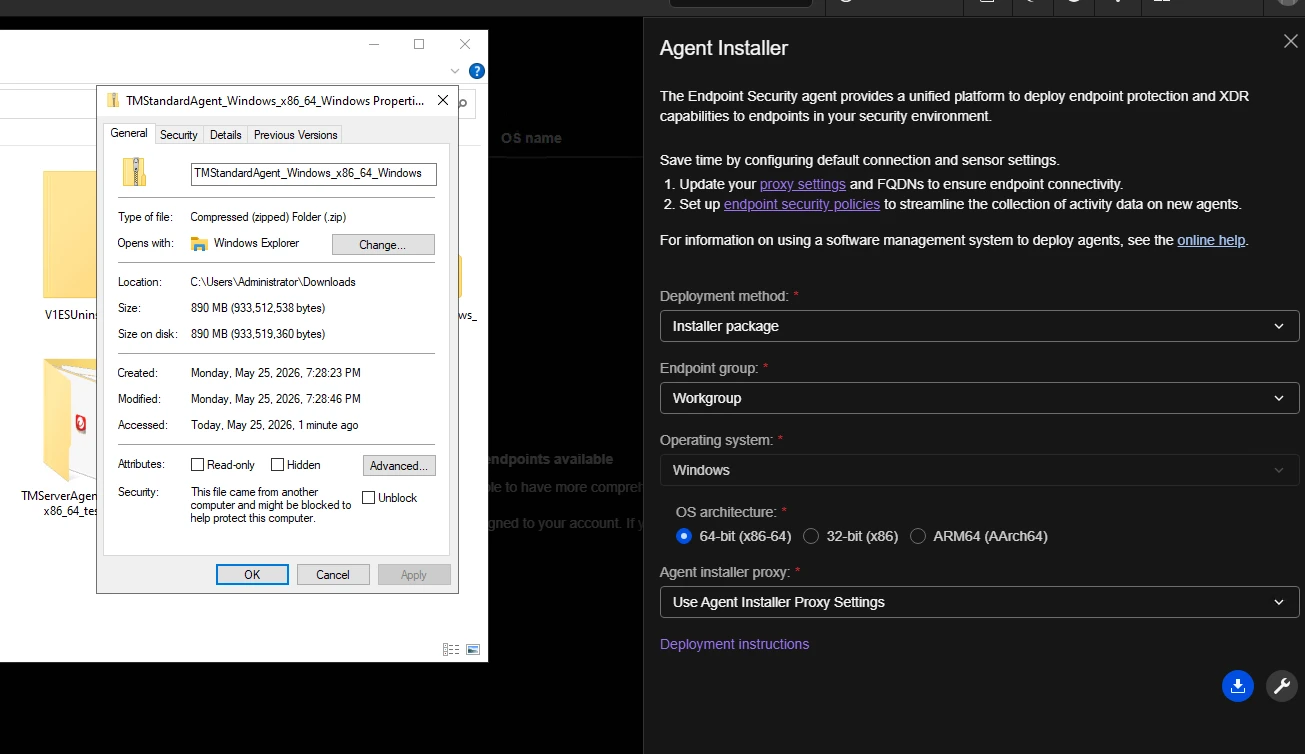Click "Compressed (zipped) Folder (.zip)" text
Viewport: 1305px width, 754px height.
tap(268, 217)
